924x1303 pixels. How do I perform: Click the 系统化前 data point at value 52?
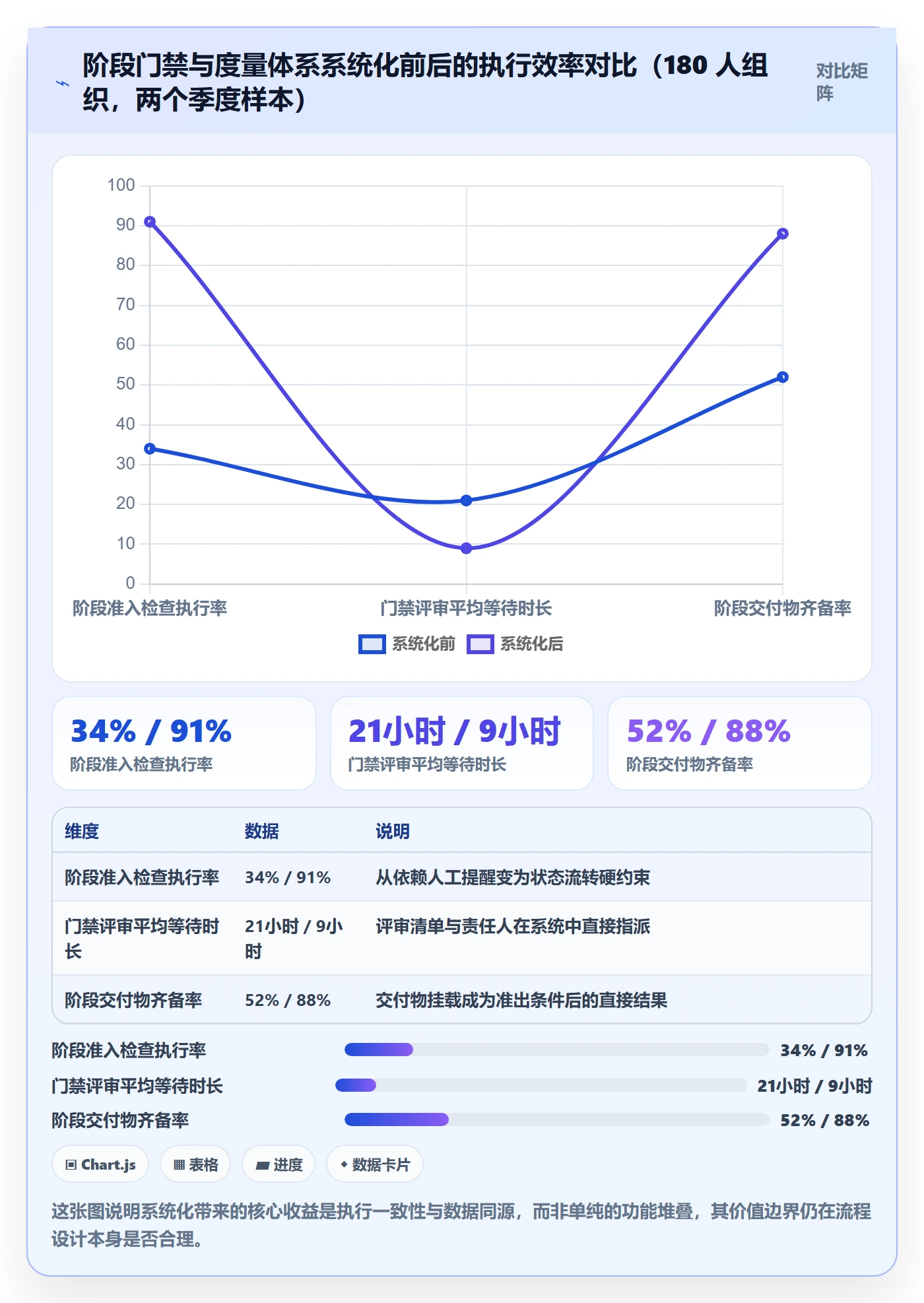tap(783, 377)
